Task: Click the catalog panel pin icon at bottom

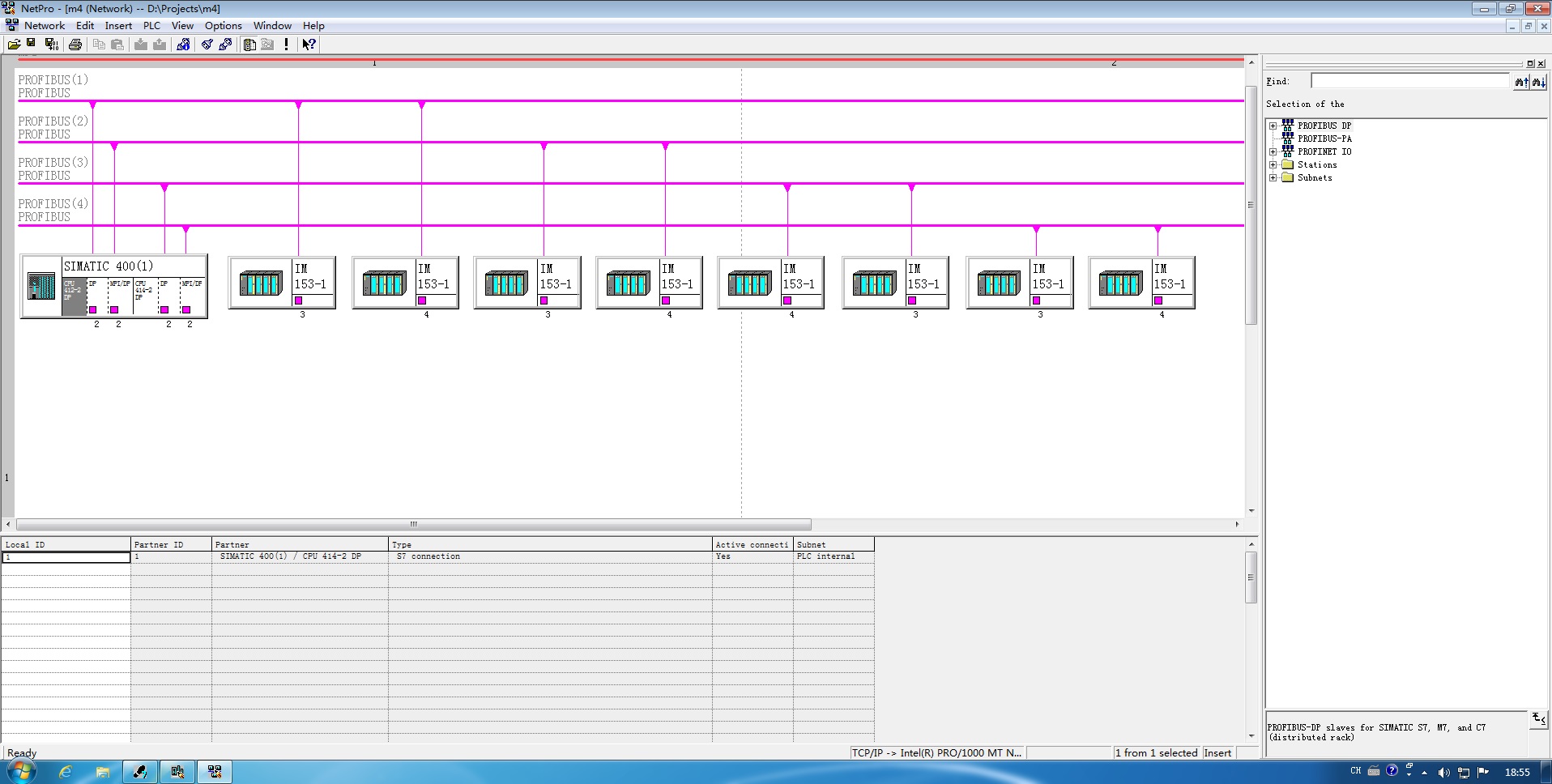Action: click(x=1538, y=718)
